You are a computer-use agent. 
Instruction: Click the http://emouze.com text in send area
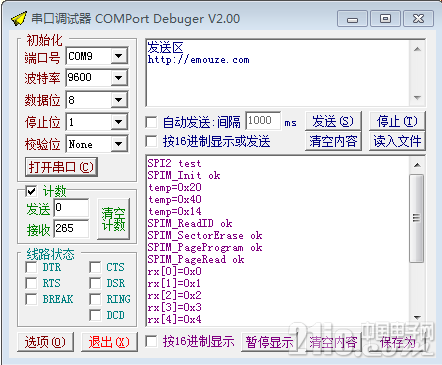coord(199,60)
